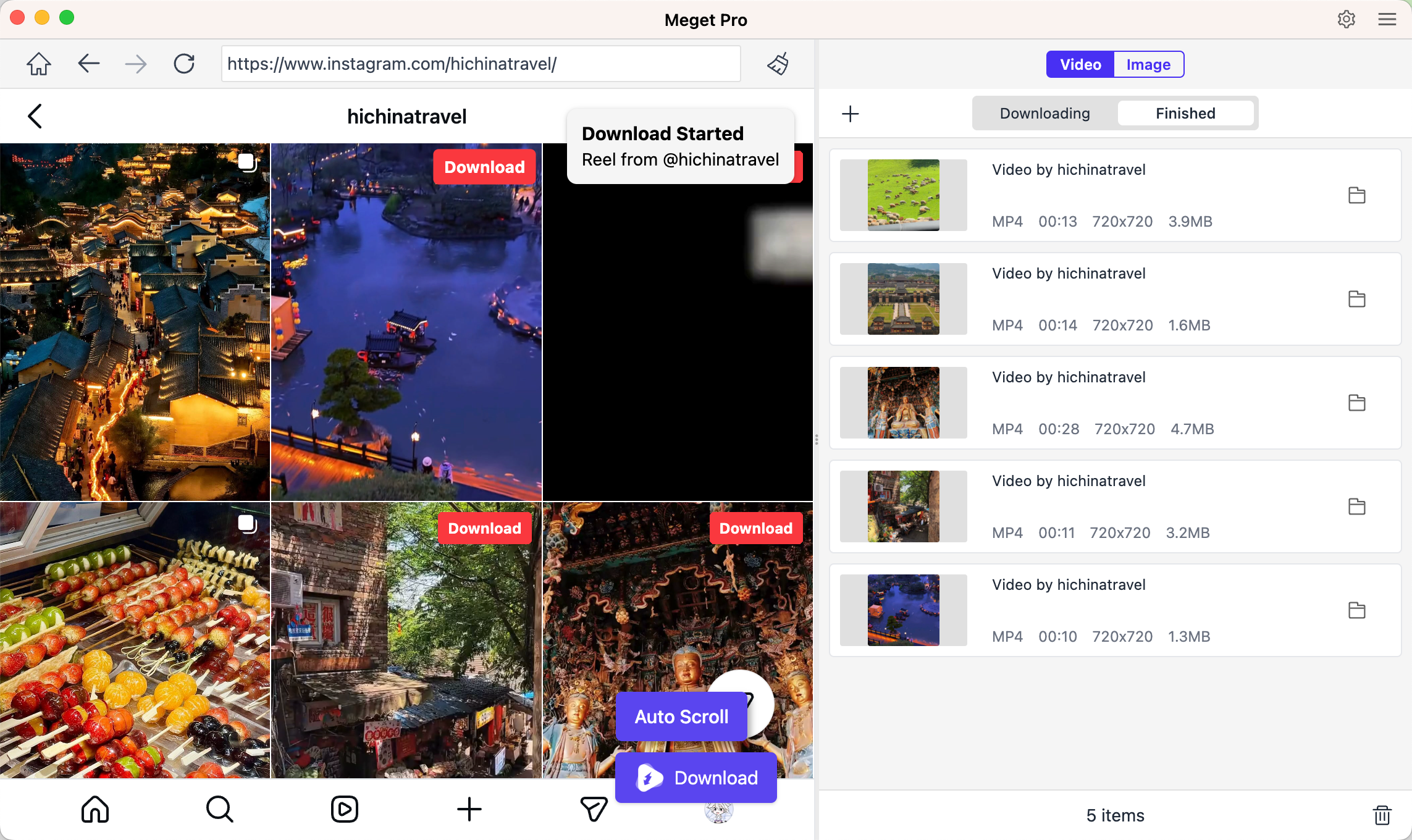Show the Downloading list
Screen dimensions: 1412x840
(x=1045, y=113)
